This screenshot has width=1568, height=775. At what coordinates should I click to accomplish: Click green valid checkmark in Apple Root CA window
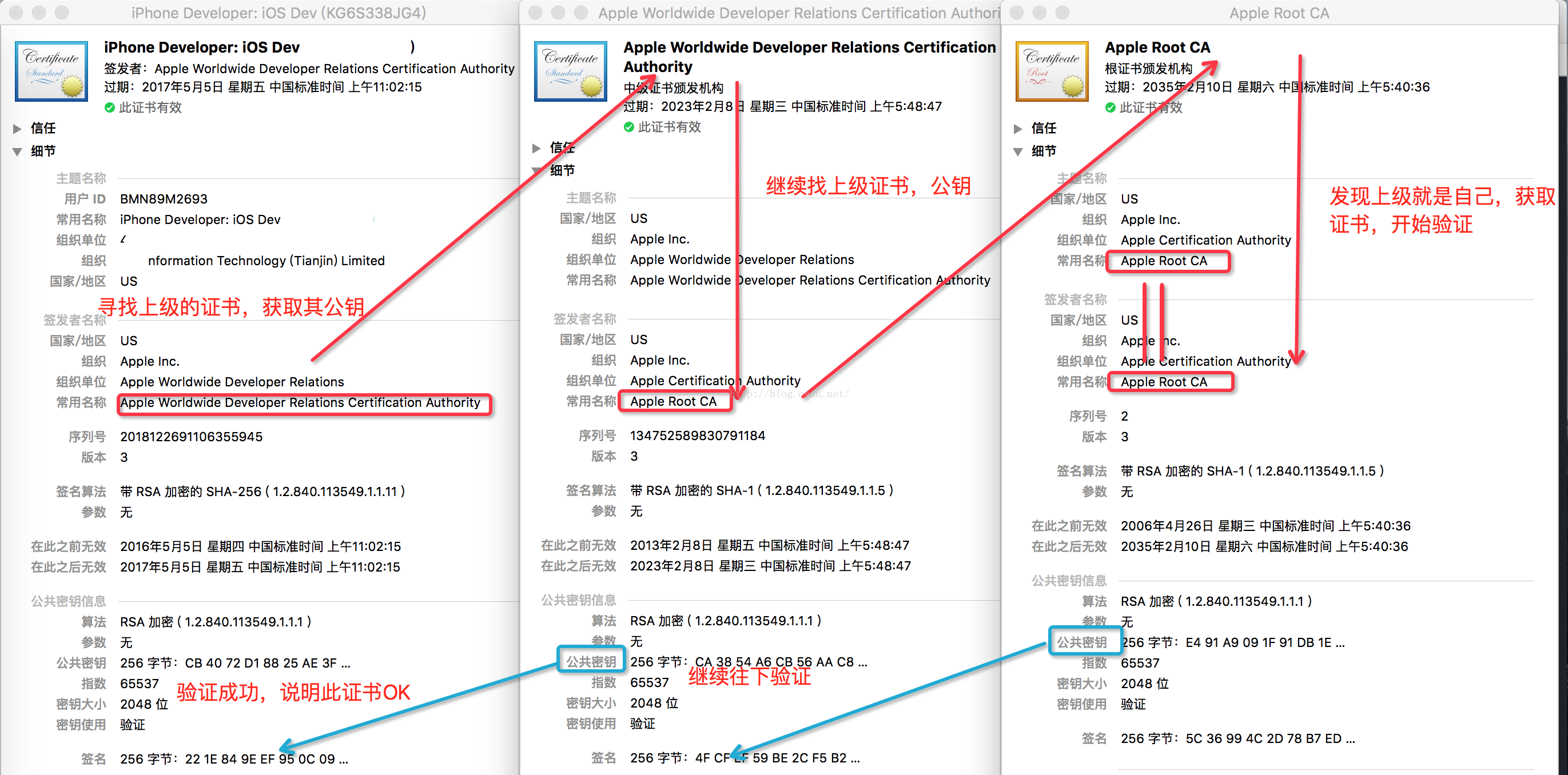[x=1109, y=107]
